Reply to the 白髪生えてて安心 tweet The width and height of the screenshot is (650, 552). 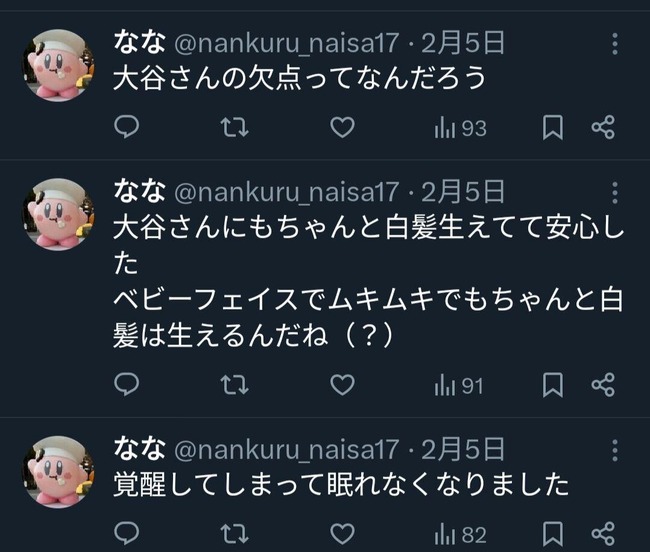[x=126, y=385]
